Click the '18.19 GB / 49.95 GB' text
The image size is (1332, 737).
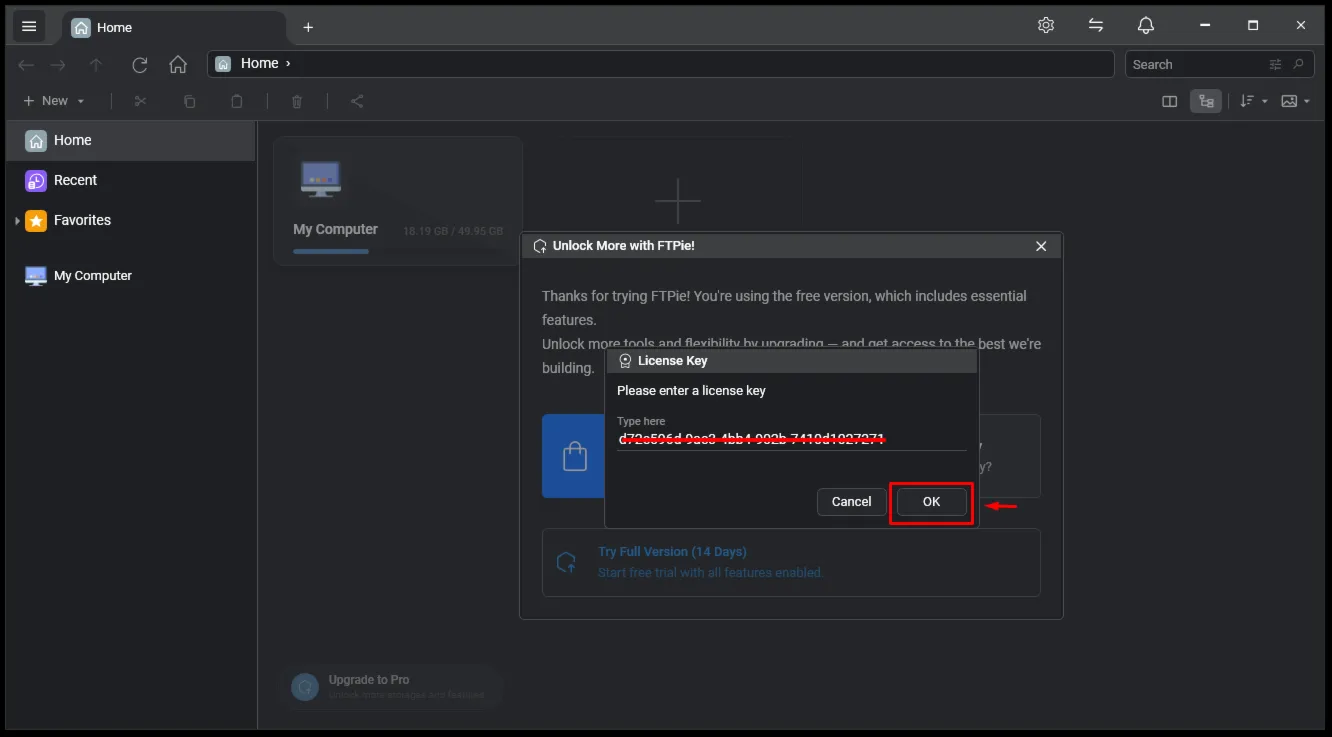453,231
